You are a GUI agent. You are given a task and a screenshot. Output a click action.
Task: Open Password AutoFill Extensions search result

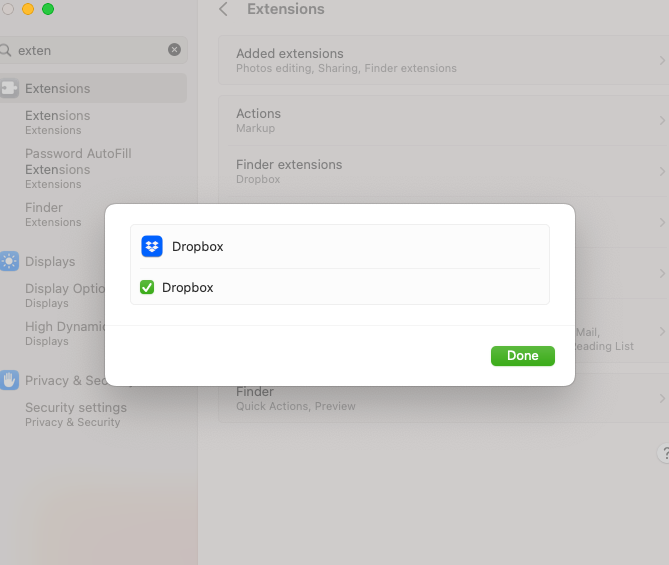[78, 168]
